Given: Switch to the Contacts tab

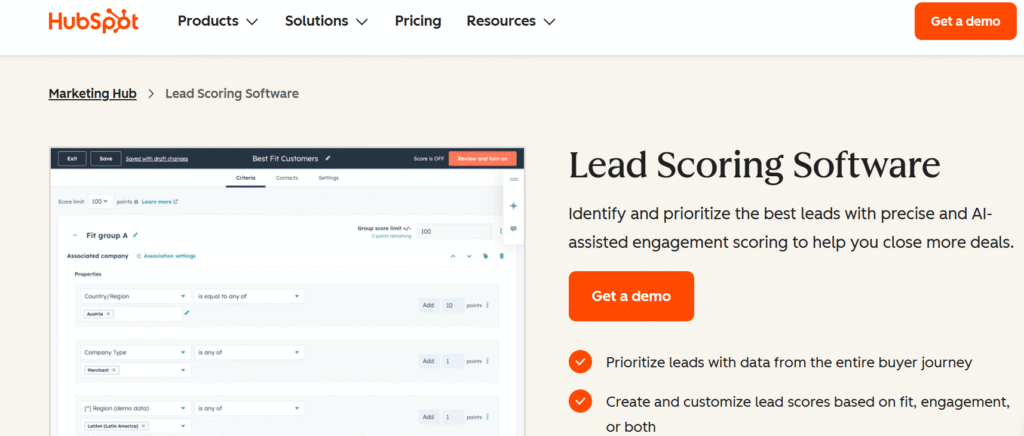Looking at the screenshot, I should click(287, 178).
